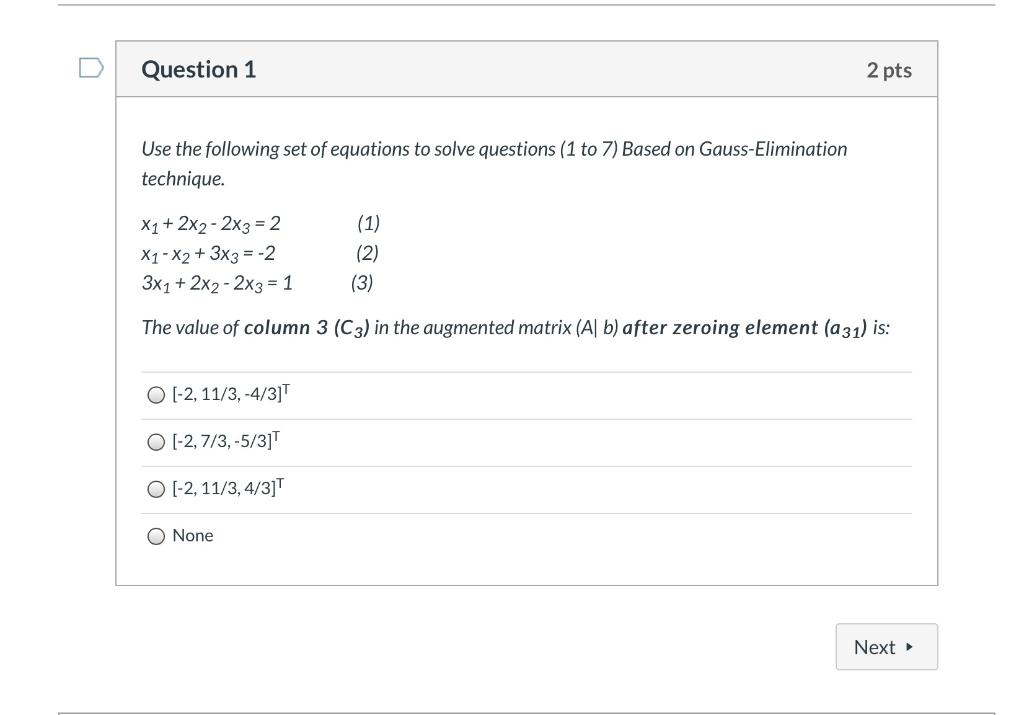
Task: Click the radio circle for answer [-2, 11/3, -4/3]
Action: click(x=156, y=395)
